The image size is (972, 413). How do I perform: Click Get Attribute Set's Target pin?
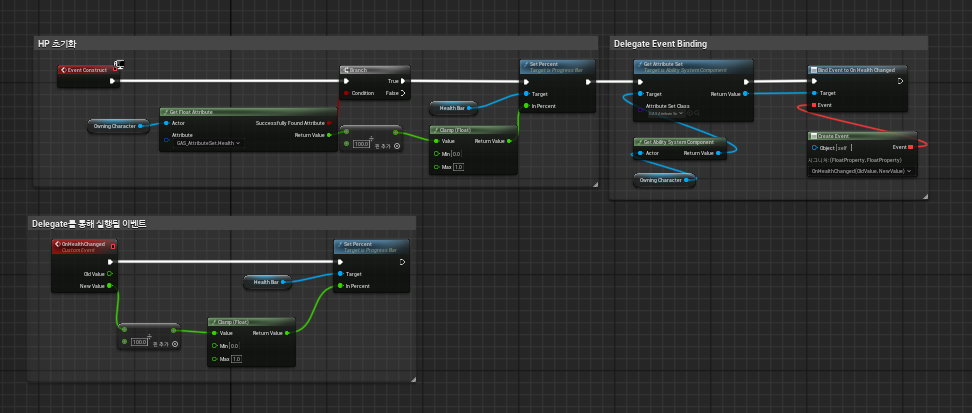(640, 94)
